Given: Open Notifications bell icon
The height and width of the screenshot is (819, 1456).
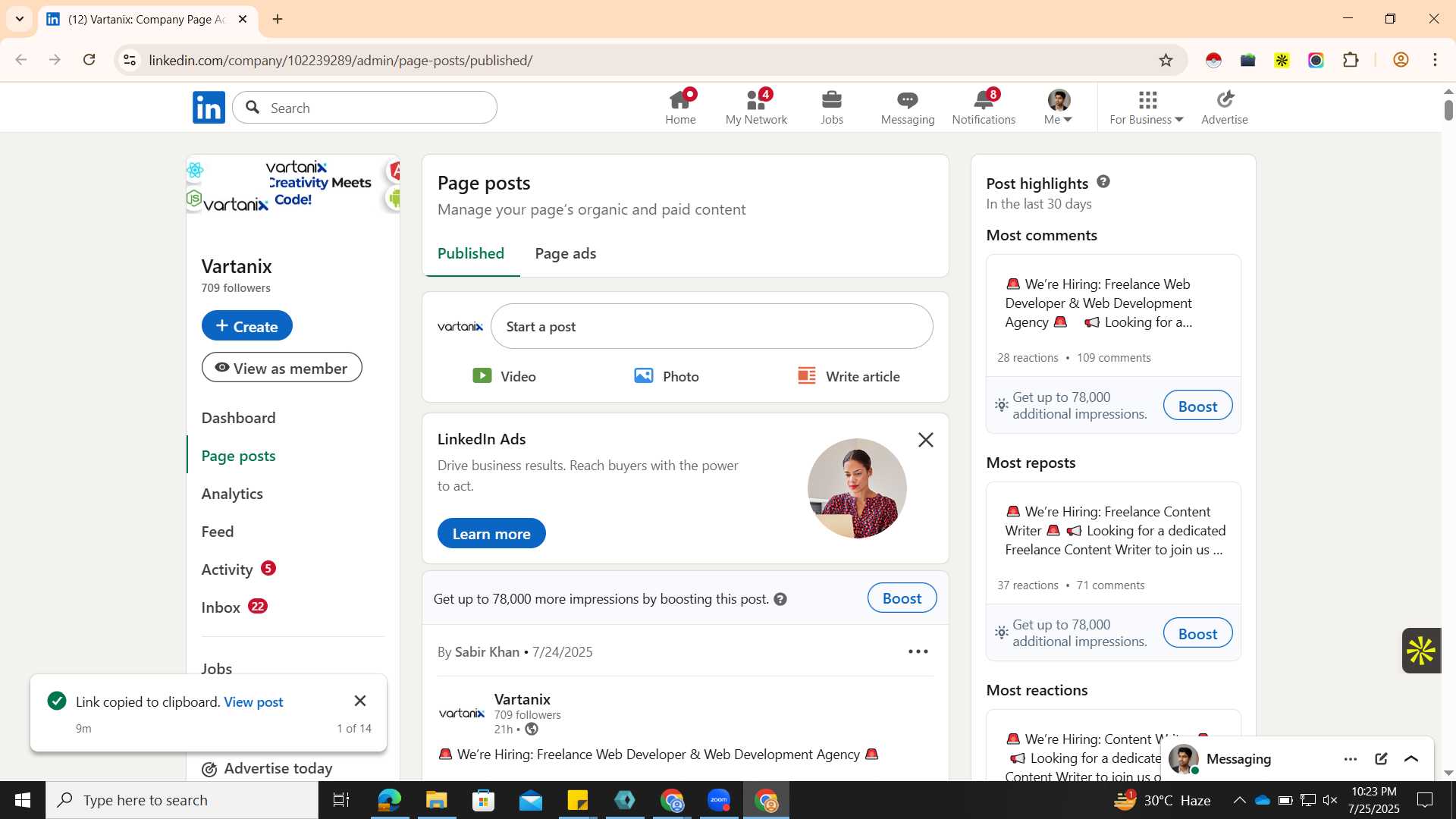Looking at the screenshot, I should (984, 107).
